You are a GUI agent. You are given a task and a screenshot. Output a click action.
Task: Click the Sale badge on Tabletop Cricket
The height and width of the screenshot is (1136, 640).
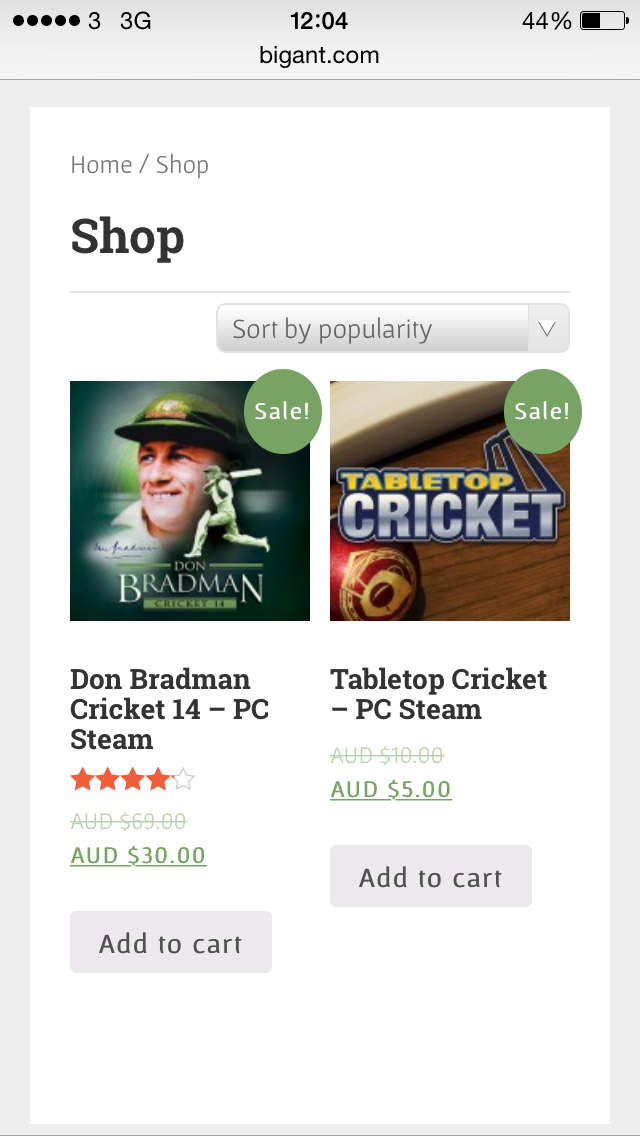542,411
